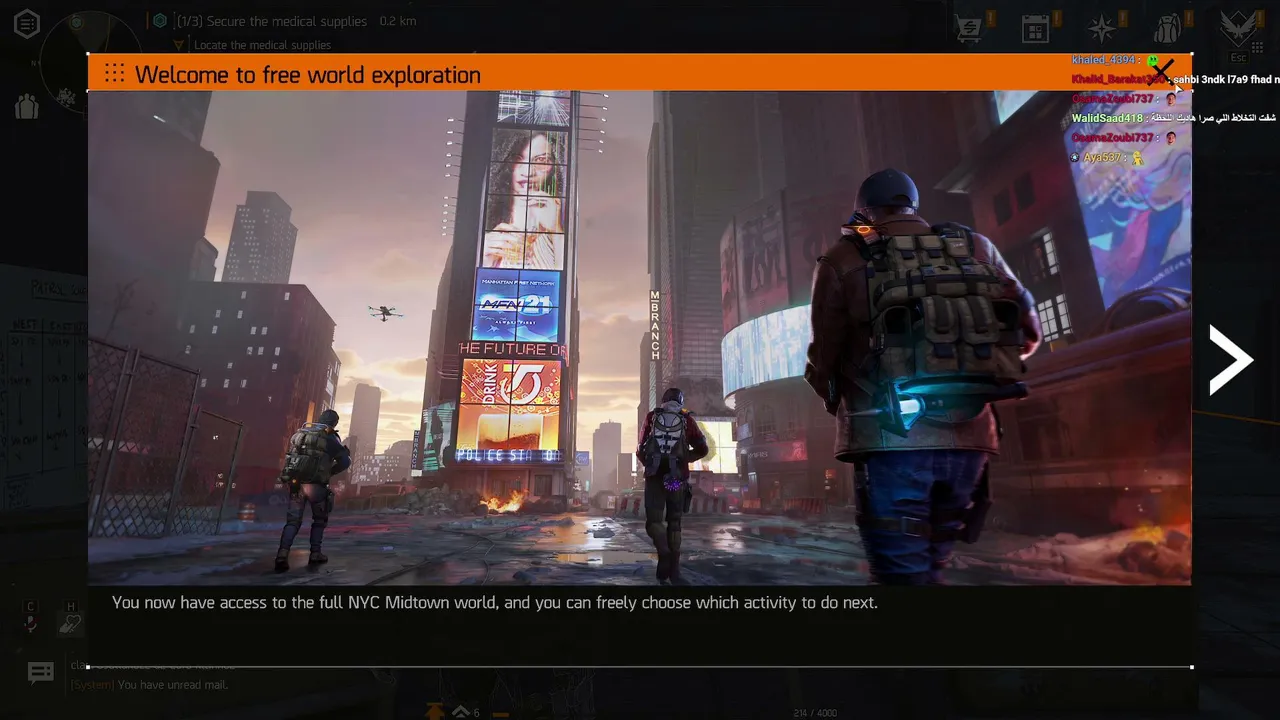Click the Times Square tutorial artwork

click(x=639, y=338)
